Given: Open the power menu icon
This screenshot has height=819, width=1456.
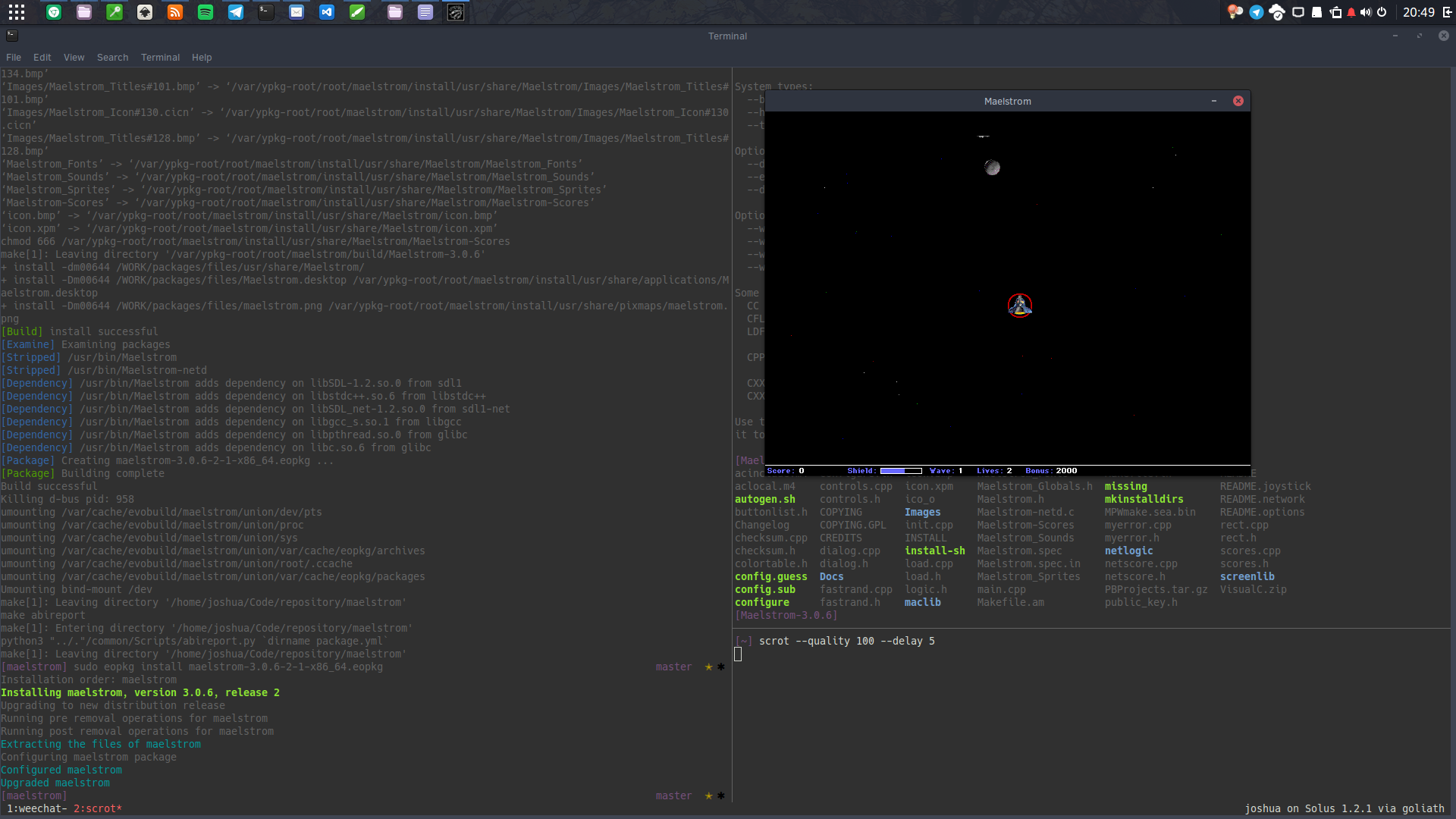Looking at the screenshot, I should point(1382,12).
